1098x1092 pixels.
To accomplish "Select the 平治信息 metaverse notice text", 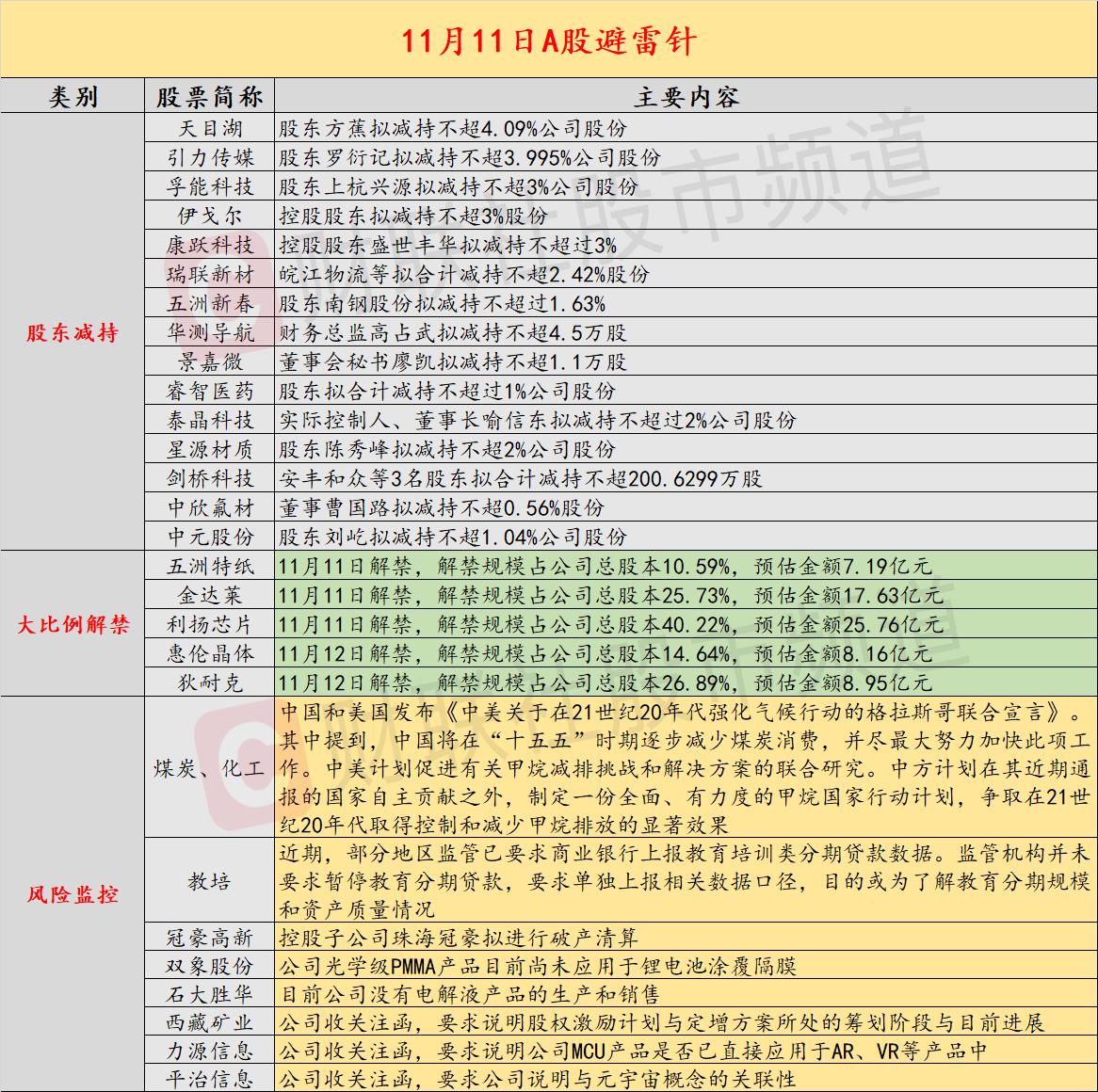I will click(x=537, y=1079).
